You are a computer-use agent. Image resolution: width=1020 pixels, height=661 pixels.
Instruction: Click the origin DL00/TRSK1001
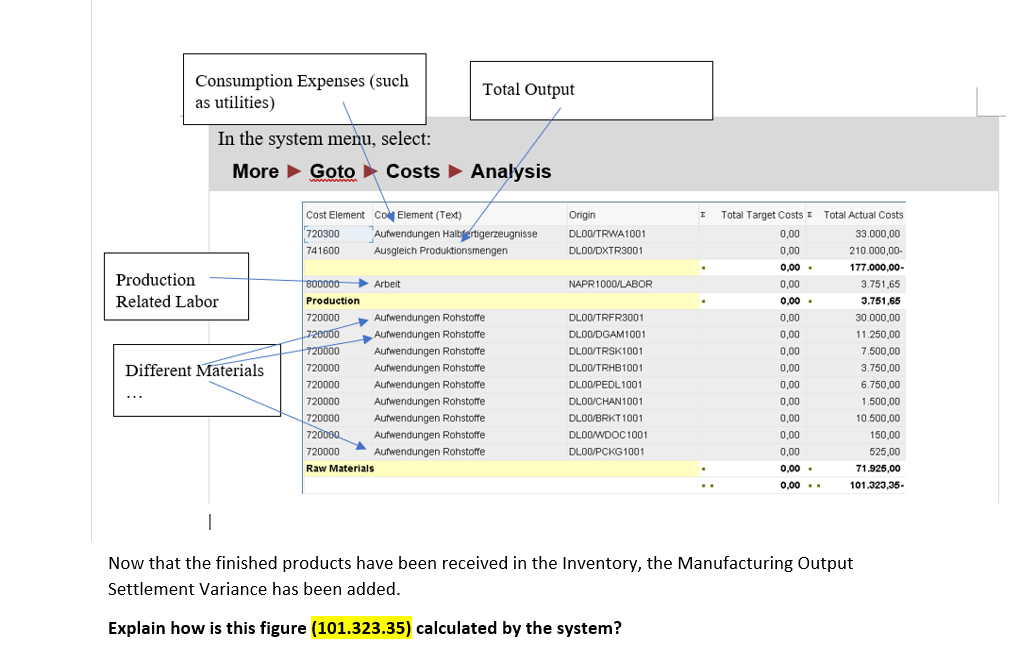point(606,351)
